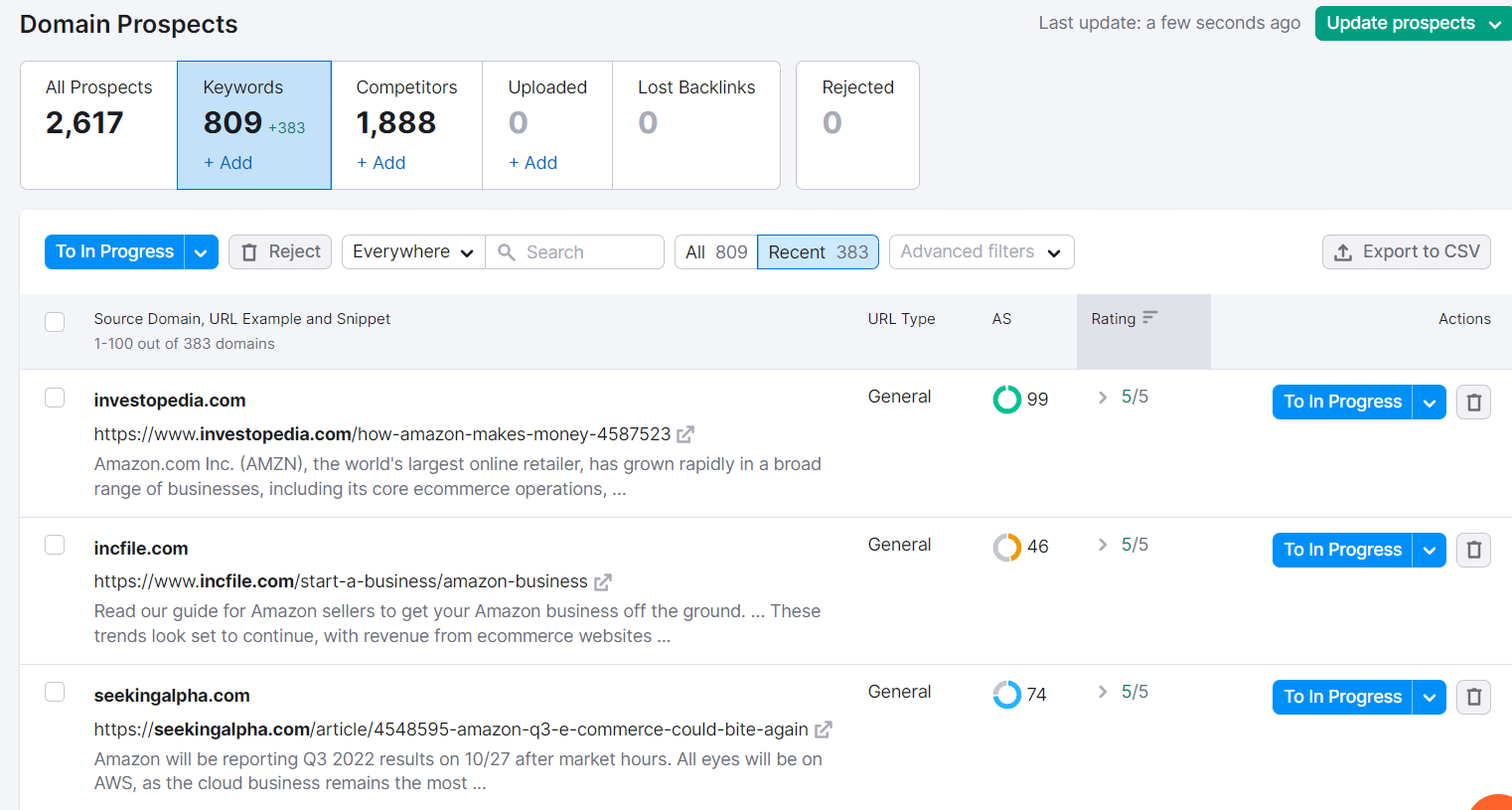The height and width of the screenshot is (810, 1512).
Task: Move incfile.com To In Progress
Action: (x=1342, y=550)
